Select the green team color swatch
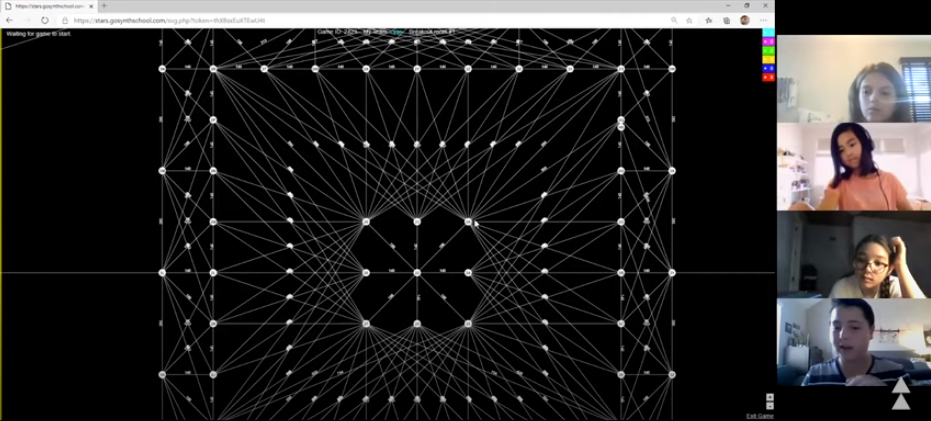The height and width of the screenshot is (421, 931). pyautogui.click(x=768, y=50)
